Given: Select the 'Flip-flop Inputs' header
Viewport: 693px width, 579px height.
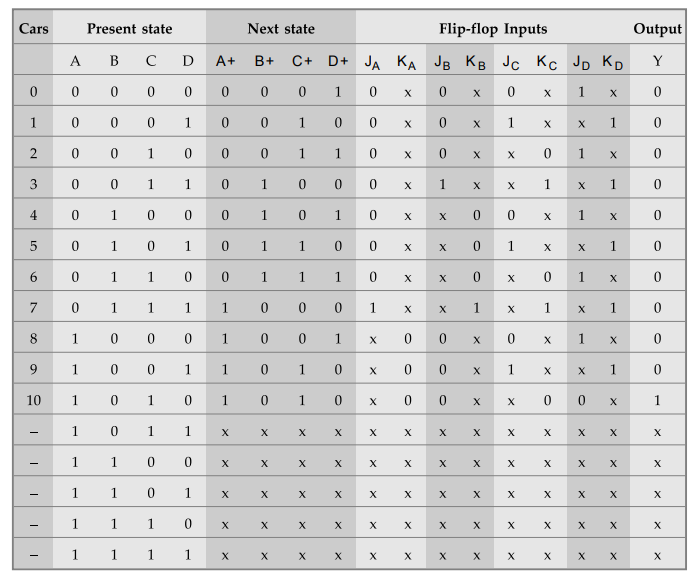Looking at the screenshot, I should 493,29.
